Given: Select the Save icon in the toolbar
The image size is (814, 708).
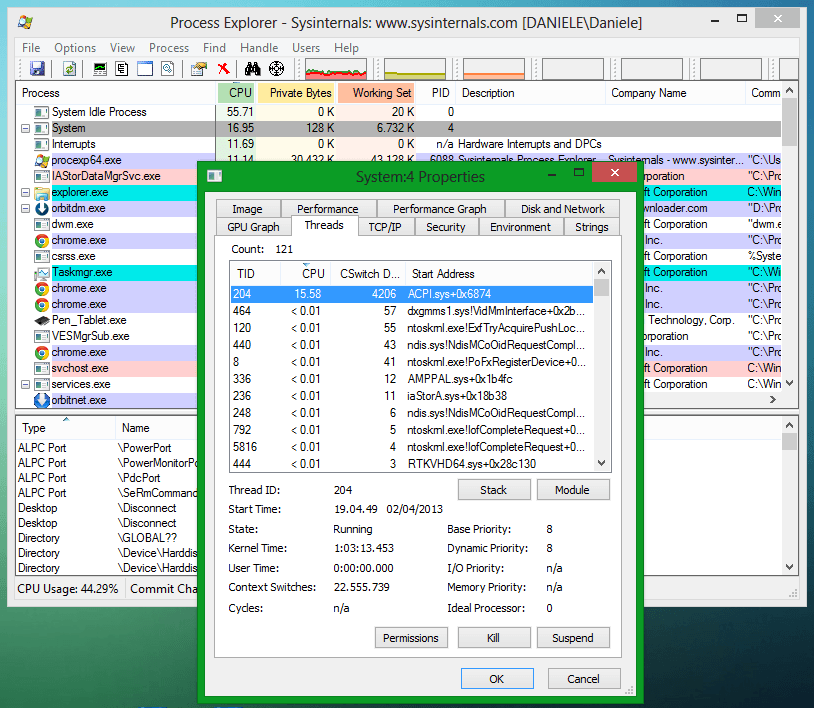Looking at the screenshot, I should pyautogui.click(x=38, y=68).
